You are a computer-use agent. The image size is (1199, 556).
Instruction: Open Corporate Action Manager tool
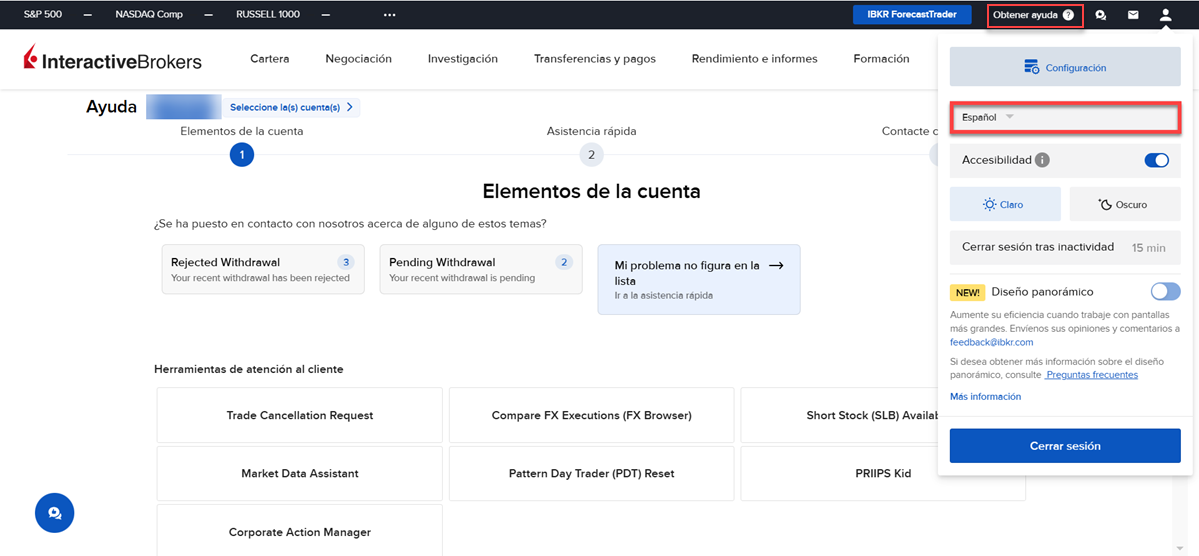point(300,532)
